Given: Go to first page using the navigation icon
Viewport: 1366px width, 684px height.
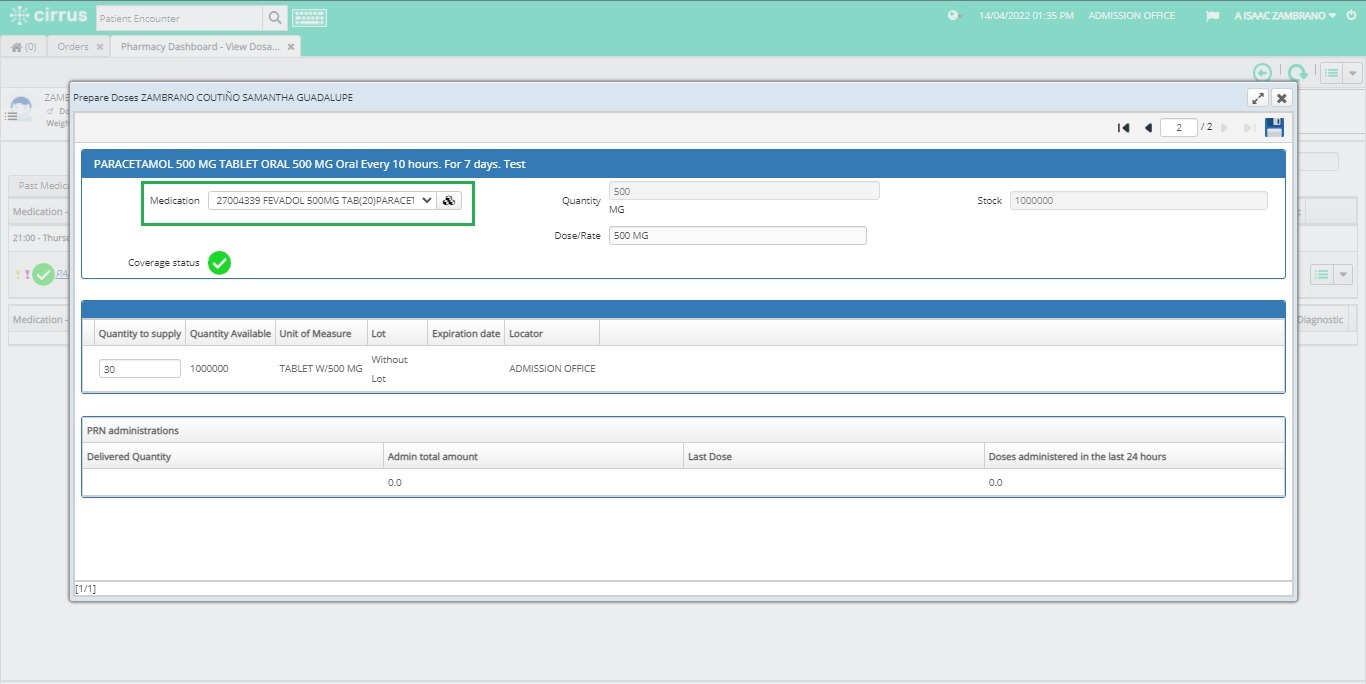Looking at the screenshot, I should (1123, 127).
